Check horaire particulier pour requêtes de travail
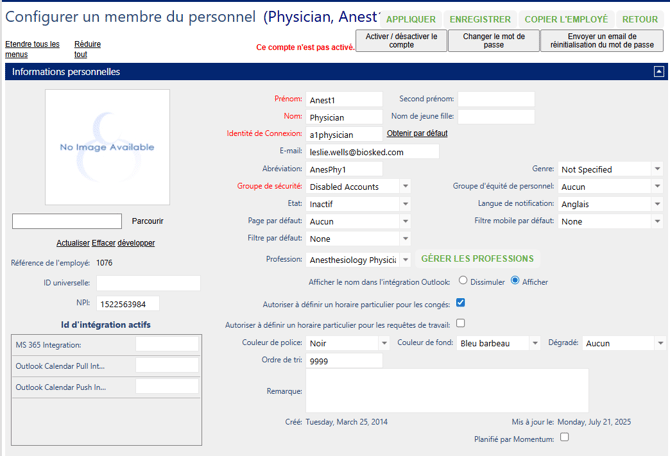670x456 pixels. [x=460, y=323]
